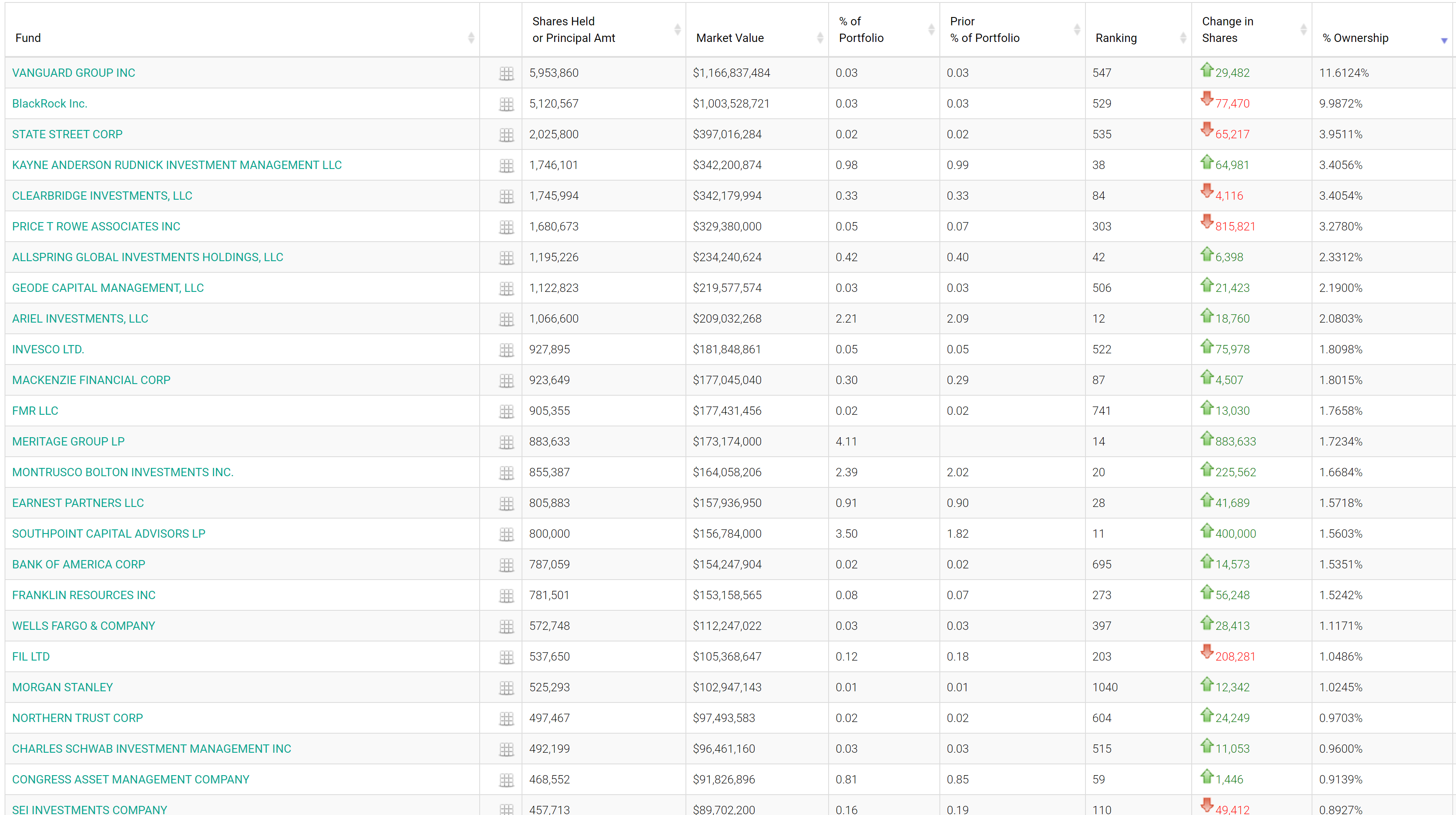
Task: Click Morgan Stanley ranking 1040
Action: [x=1105, y=687]
